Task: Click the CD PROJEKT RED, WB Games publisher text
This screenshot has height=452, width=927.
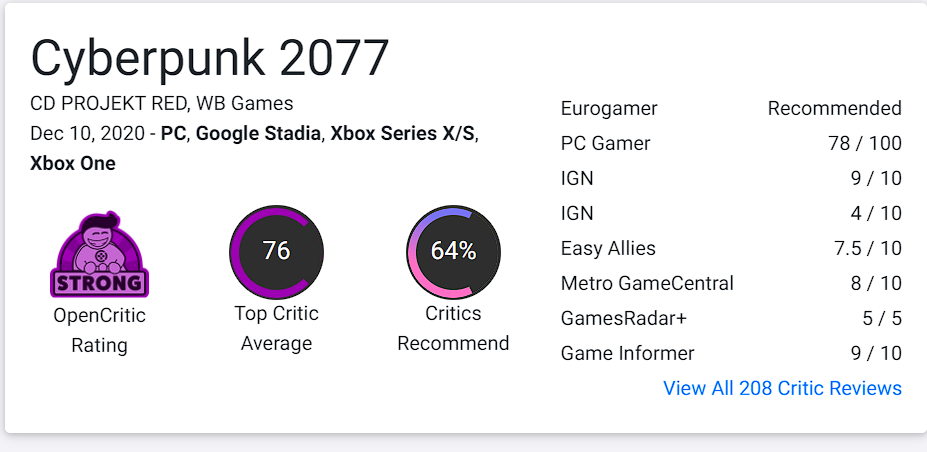Action: coord(161,104)
